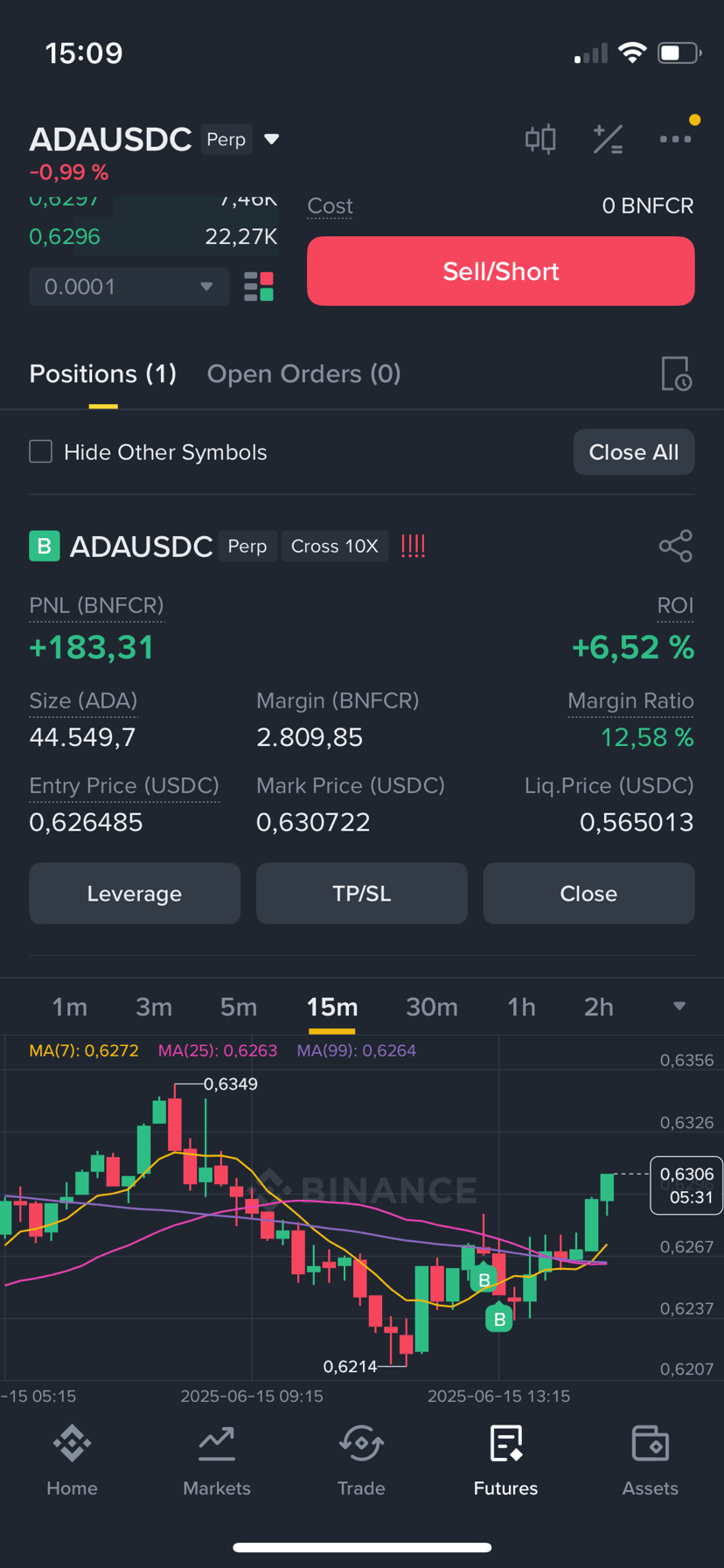Select the 1h chart interval
724x1568 pixels.
tap(521, 1007)
